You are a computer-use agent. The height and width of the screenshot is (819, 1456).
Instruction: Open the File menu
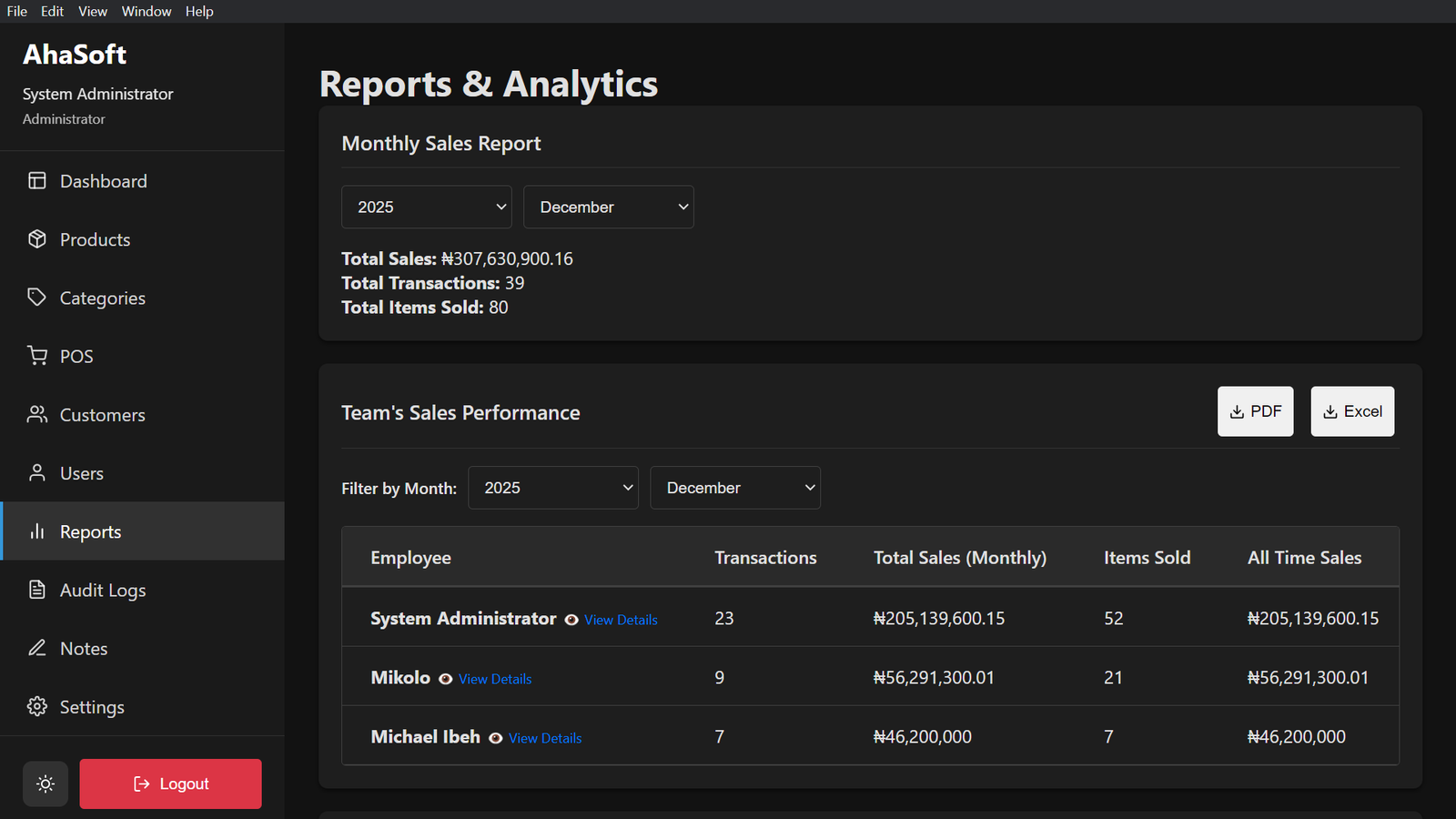16,11
